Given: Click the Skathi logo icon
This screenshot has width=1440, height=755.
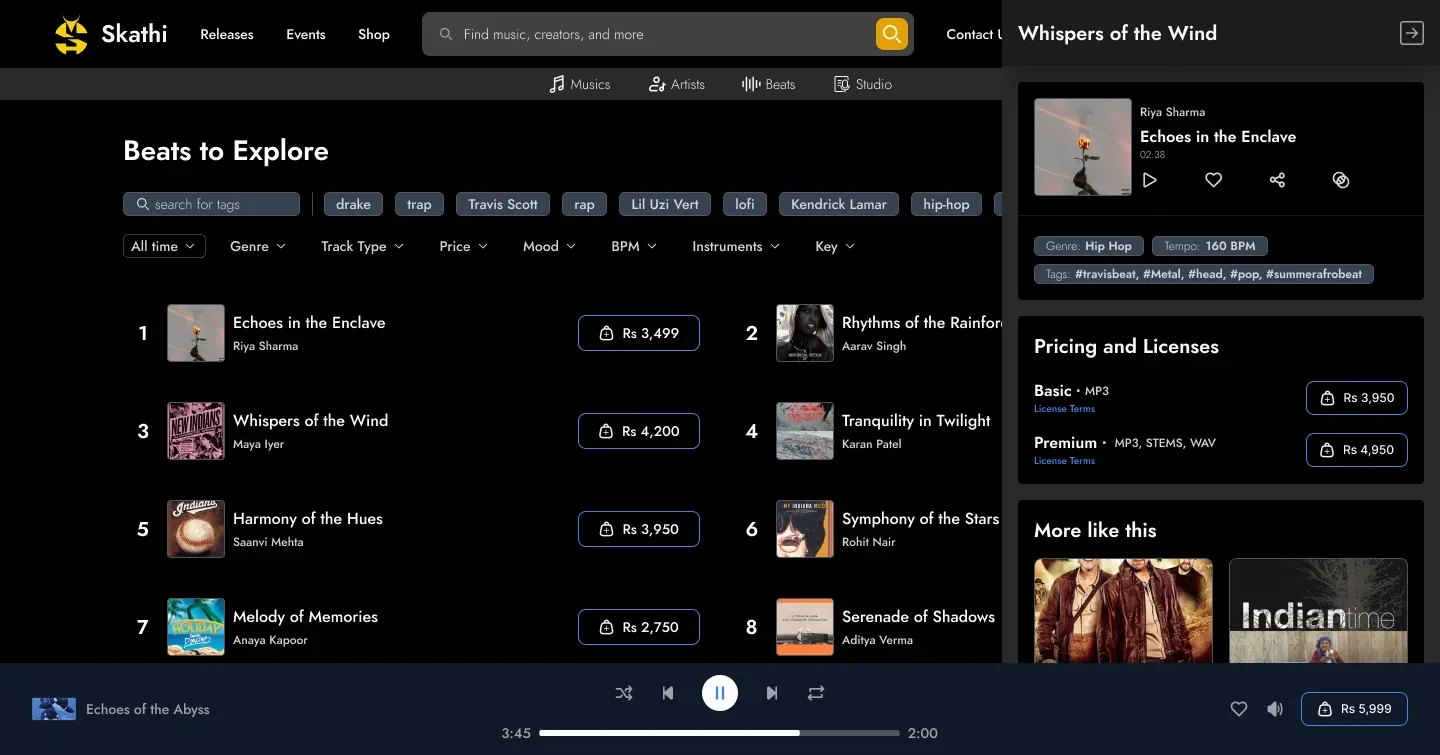Looking at the screenshot, I should coord(71,35).
